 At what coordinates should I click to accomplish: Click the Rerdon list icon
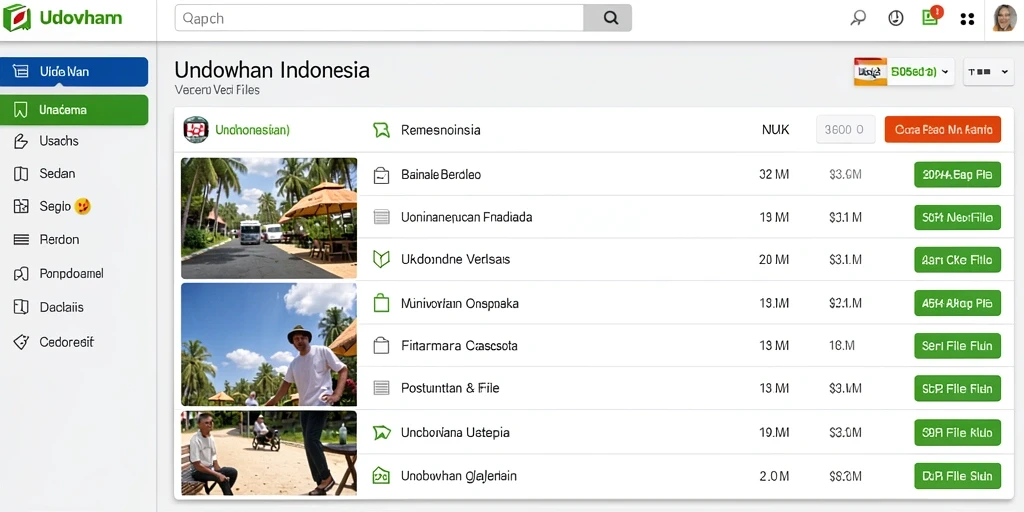click(21, 240)
